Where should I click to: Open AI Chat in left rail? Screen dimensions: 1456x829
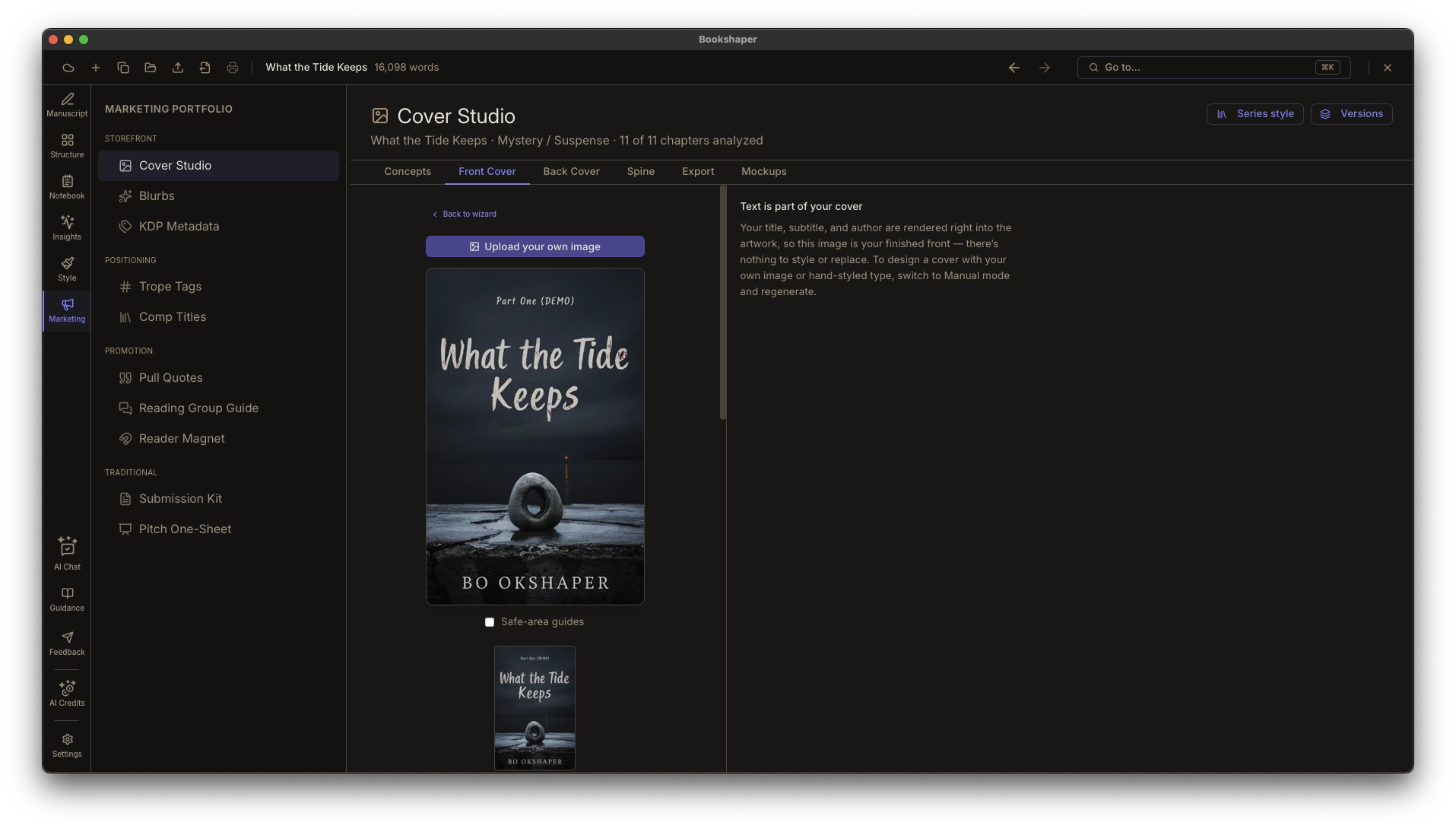click(x=67, y=554)
